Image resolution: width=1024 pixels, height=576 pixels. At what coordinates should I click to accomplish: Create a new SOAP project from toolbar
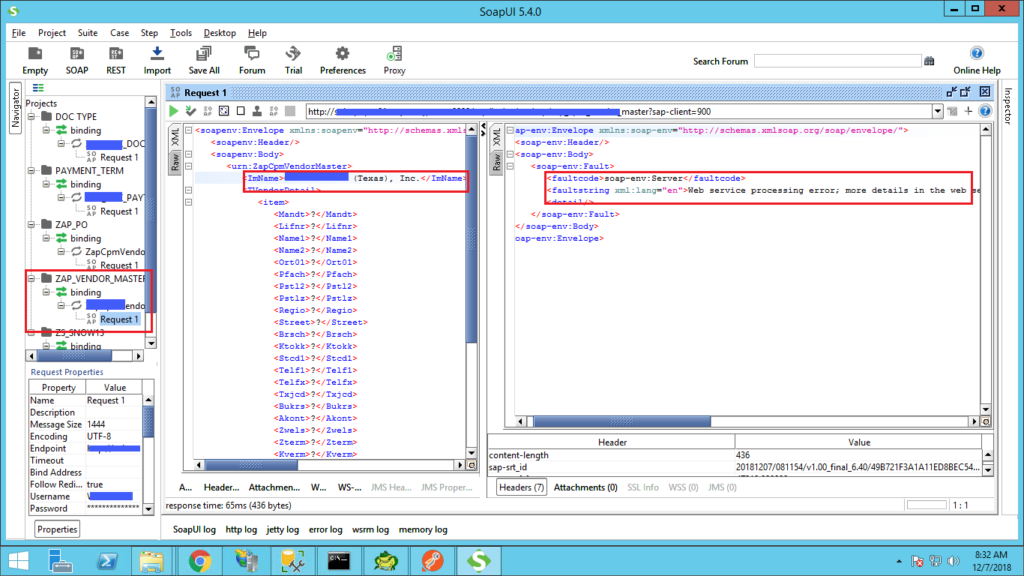76,60
